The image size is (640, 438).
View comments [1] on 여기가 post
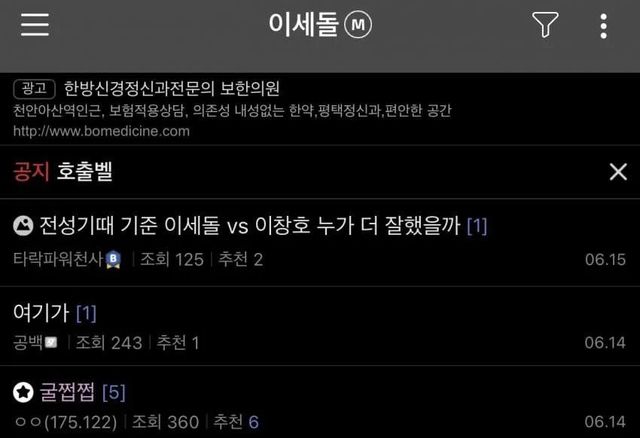click(86, 313)
